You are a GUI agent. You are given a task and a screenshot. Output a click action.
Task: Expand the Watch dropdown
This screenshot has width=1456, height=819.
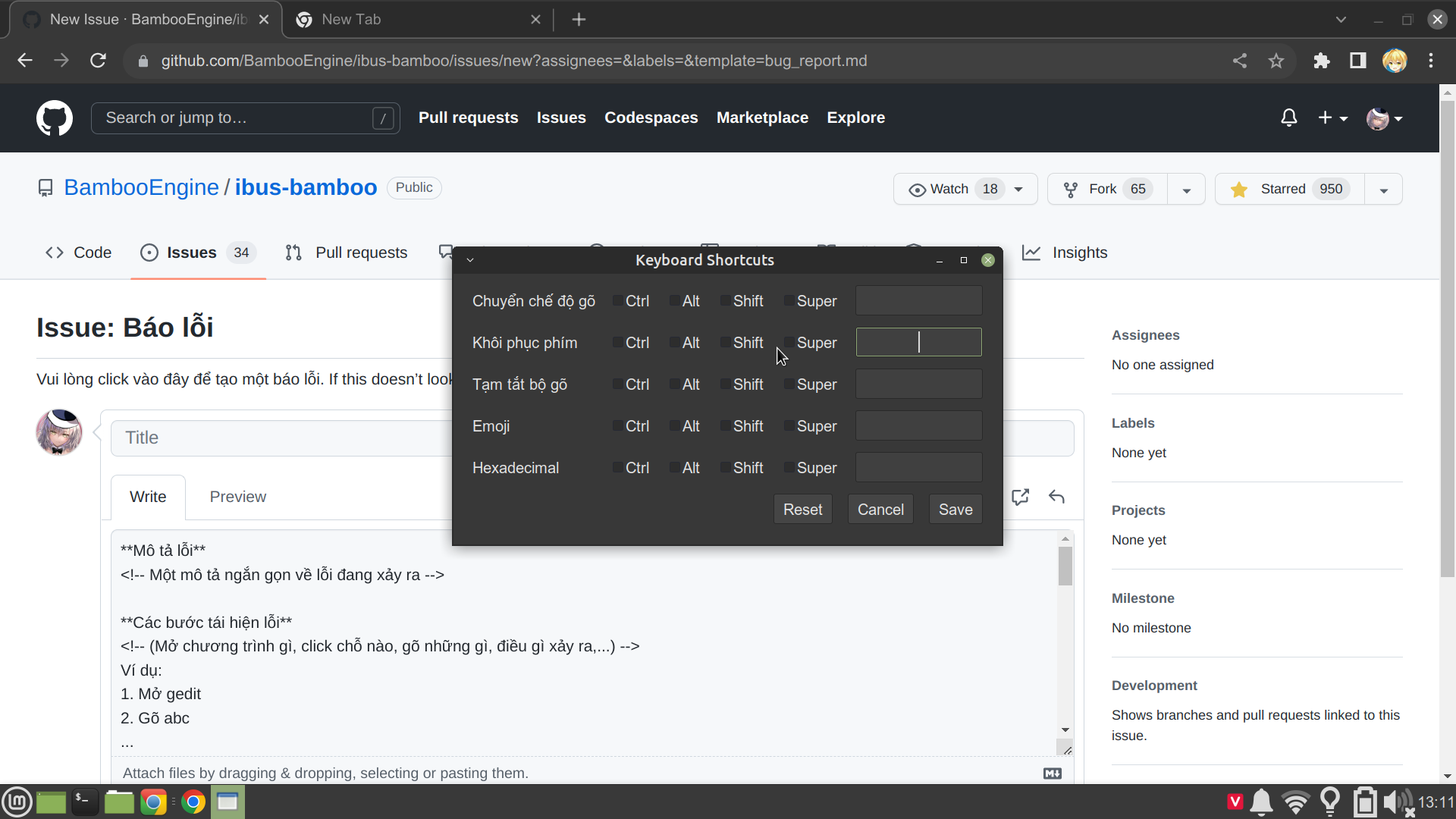coord(1018,190)
